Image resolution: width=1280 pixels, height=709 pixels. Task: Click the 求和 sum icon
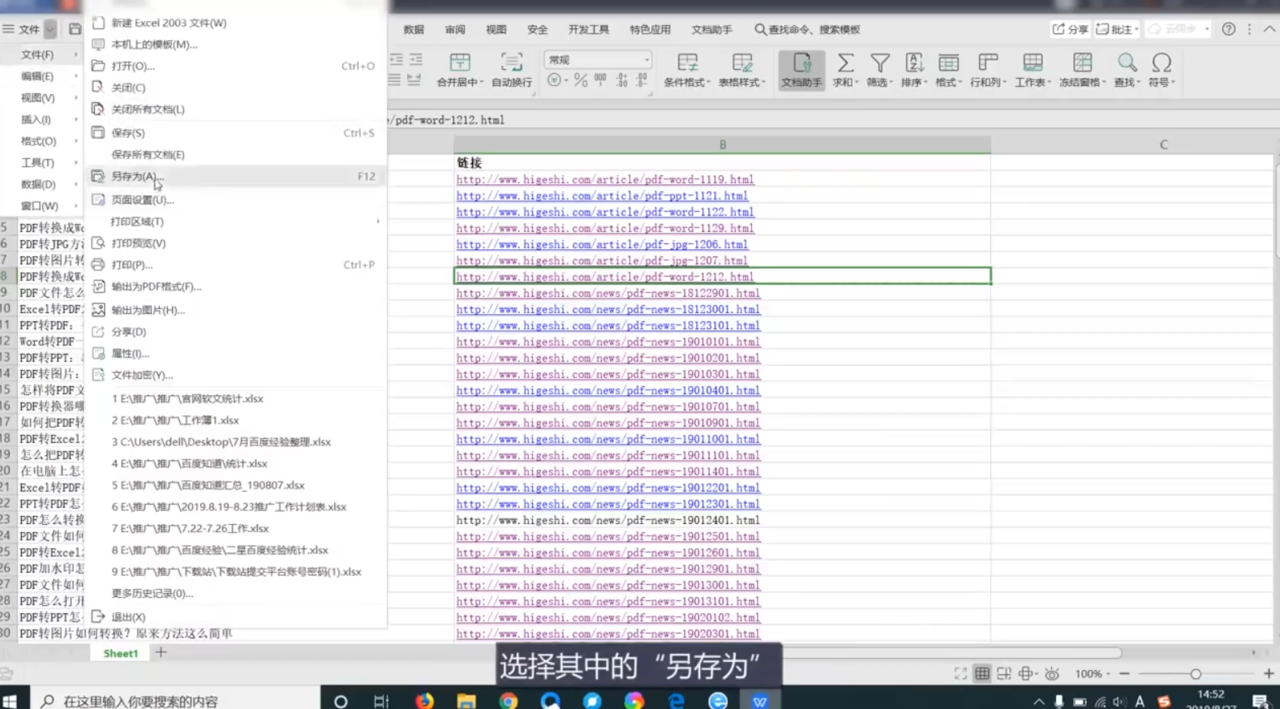[x=845, y=63]
